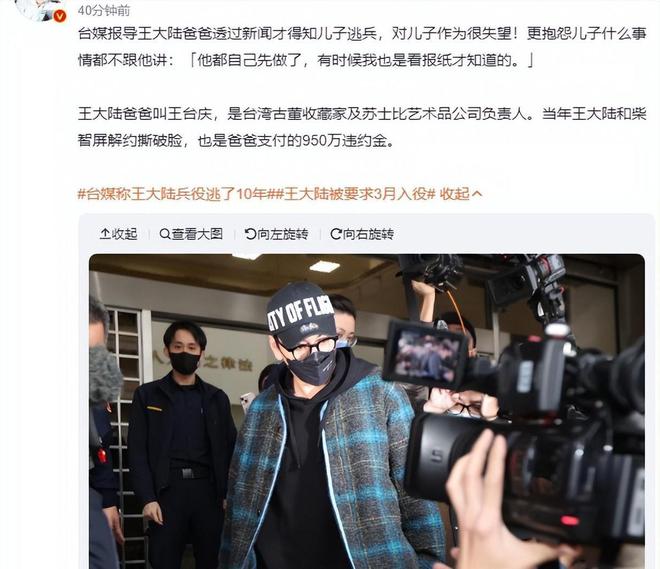The width and height of the screenshot is (660, 569).
Task: Click the first paragraph of the post
Action: coord(362,47)
